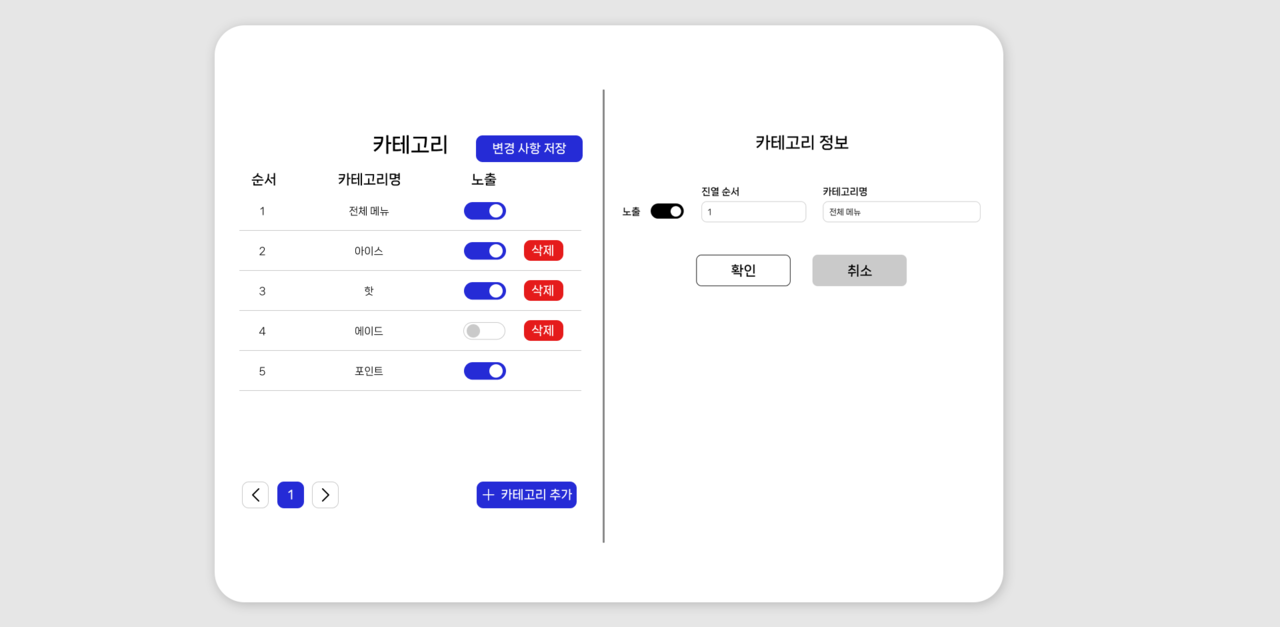Image resolution: width=1280 pixels, height=627 pixels.
Task: Select page 1 in pagination
Action: (x=290, y=495)
